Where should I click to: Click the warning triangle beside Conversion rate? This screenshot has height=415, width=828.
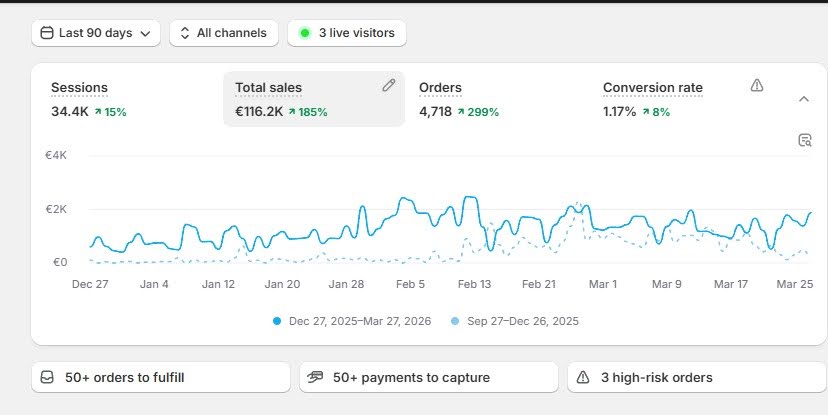point(757,86)
